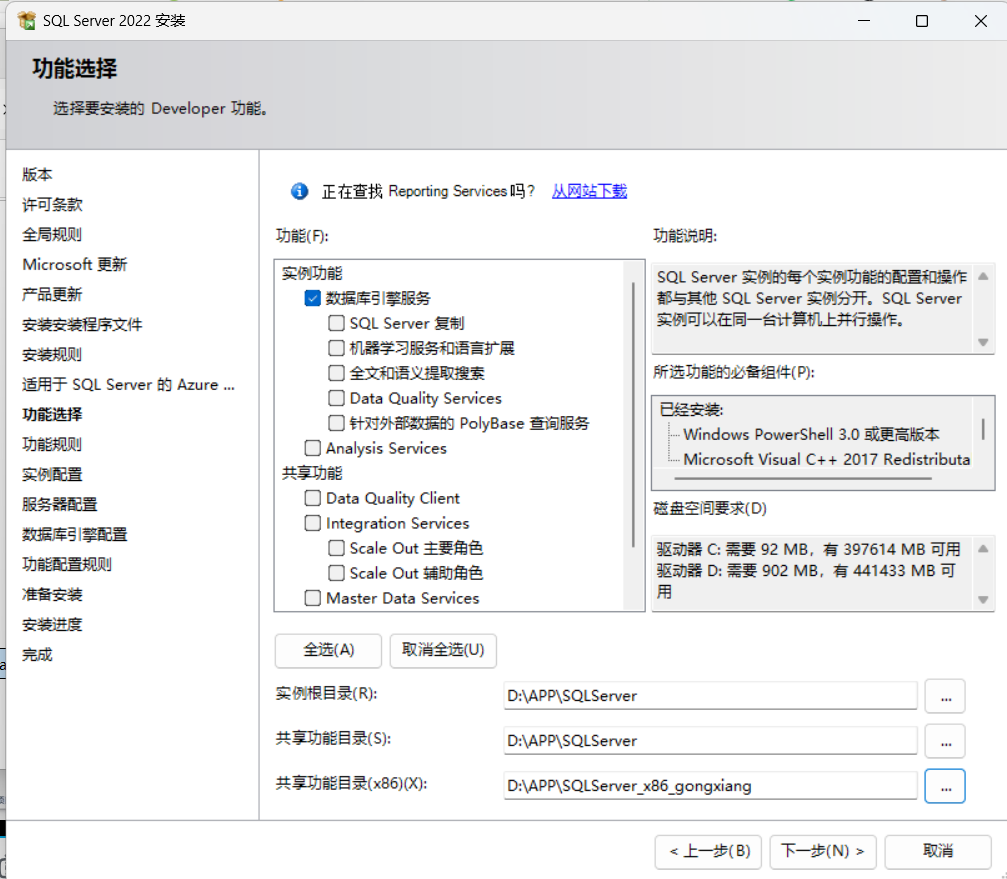Check the PolyBase 查询服务 checkbox
Screen dimensions: 1007x879
point(336,423)
